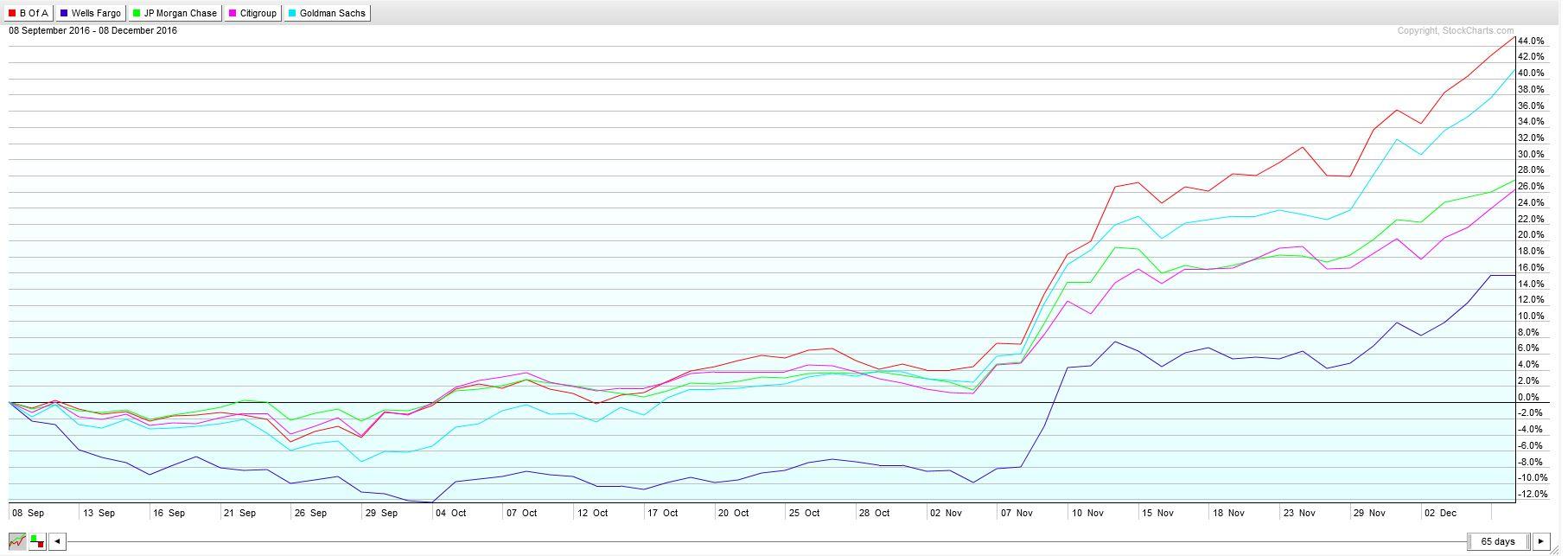Click the date slider track midpoint
This screenshot has width=1568, height=556.
pos(766,541)
